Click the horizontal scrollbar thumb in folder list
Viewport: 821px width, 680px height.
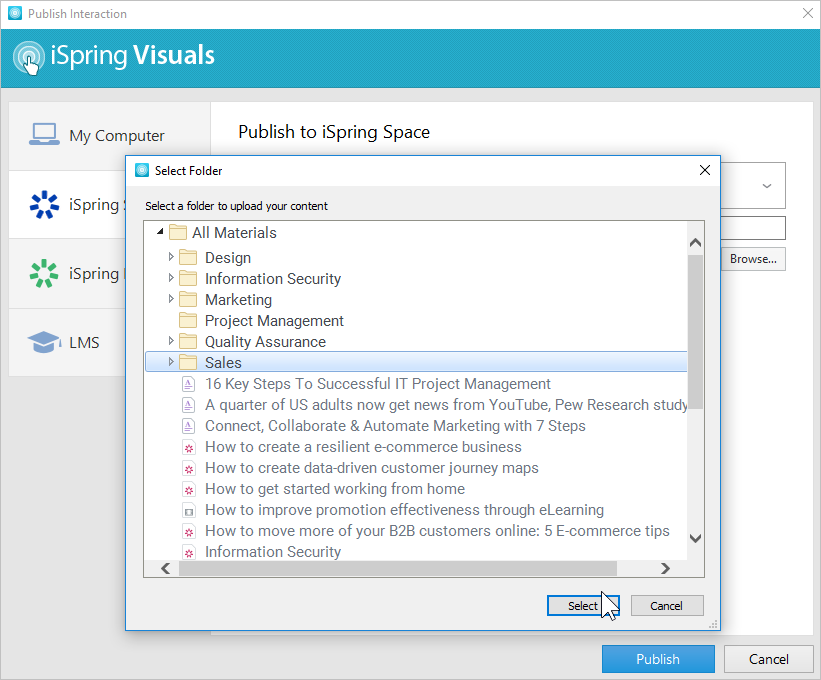[x=398, y=568]
